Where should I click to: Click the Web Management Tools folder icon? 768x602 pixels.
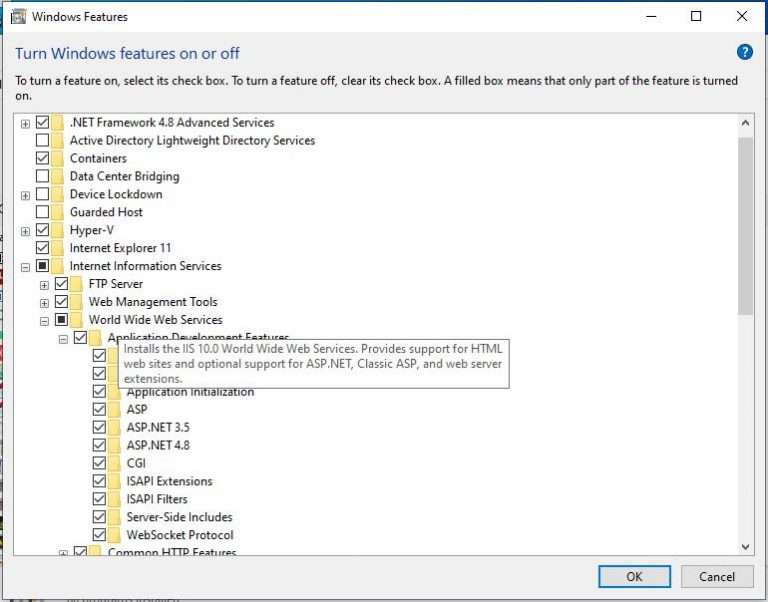[x=77, y=302]
